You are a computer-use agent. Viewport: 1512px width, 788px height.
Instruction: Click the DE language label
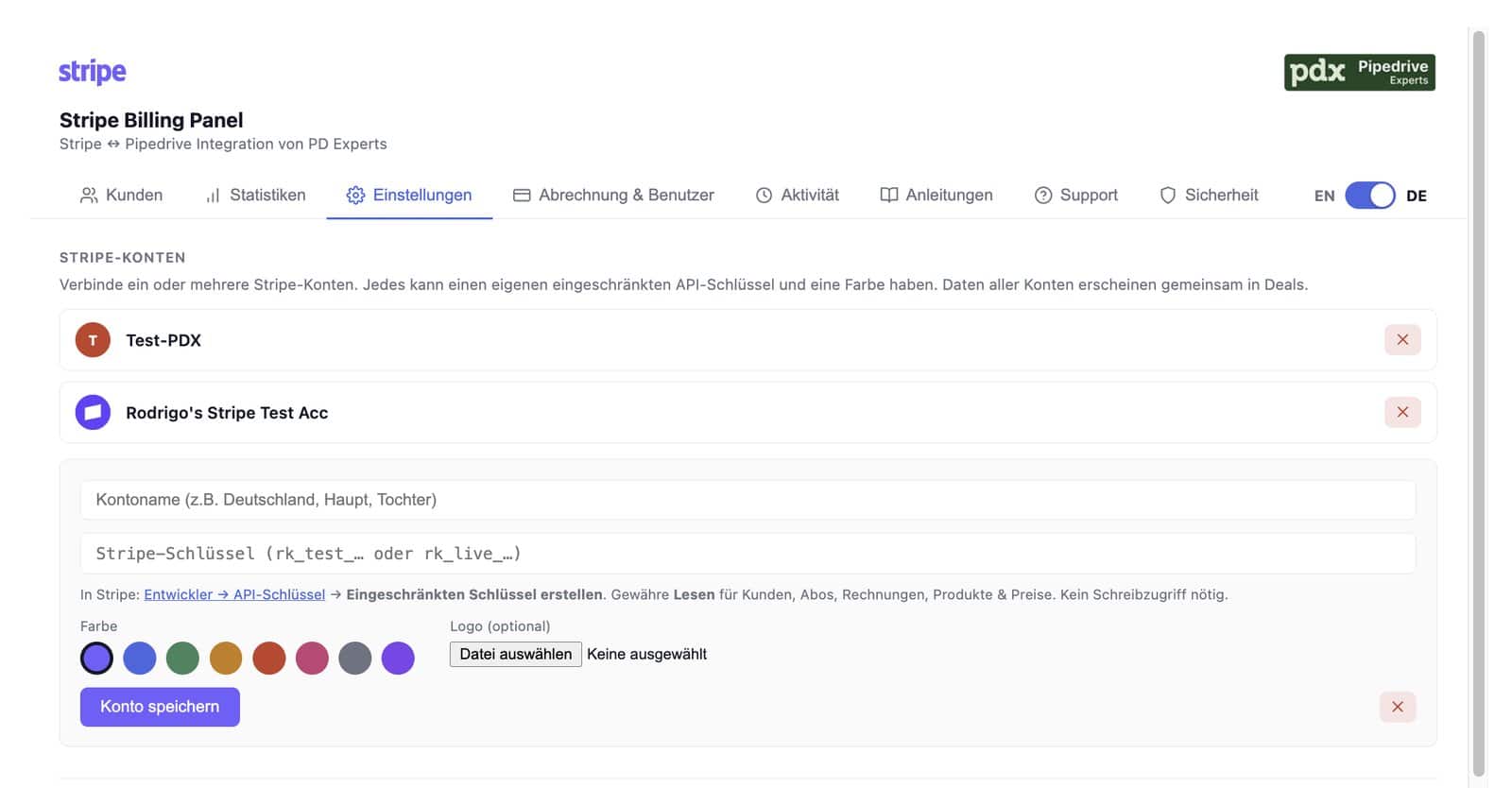click(x=1416, y=196)
